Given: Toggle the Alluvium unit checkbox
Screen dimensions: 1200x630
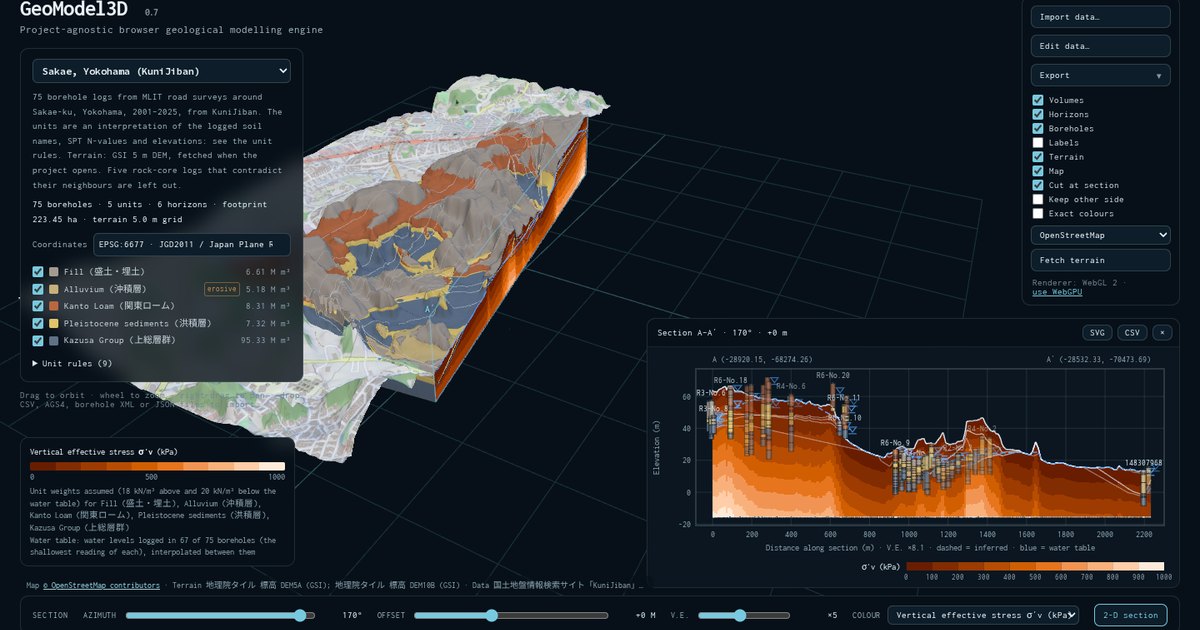Looking at the screenshot, I should click(38, 288).
